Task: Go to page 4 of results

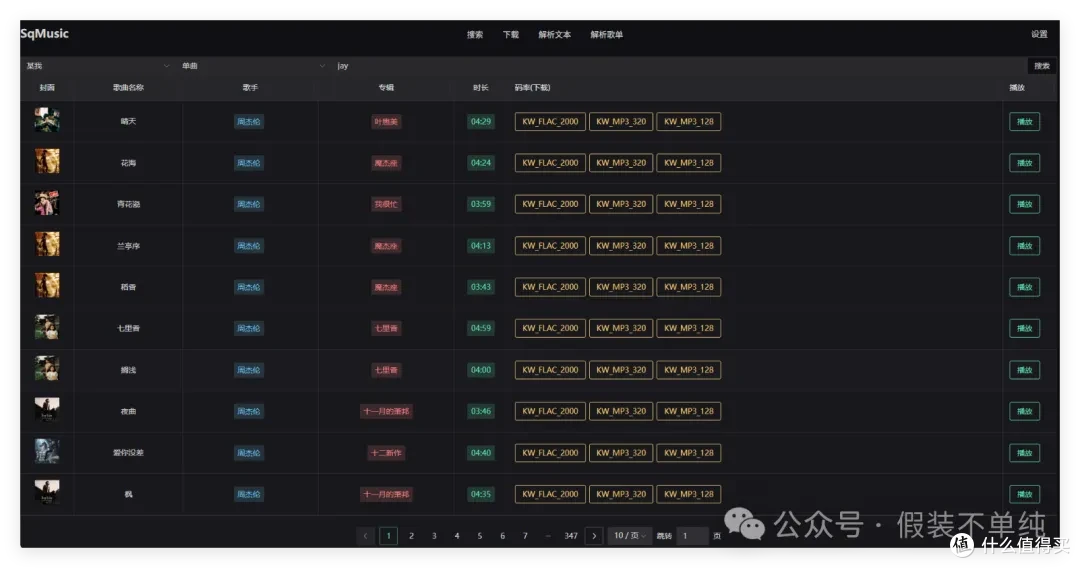Action: [457, 536]
